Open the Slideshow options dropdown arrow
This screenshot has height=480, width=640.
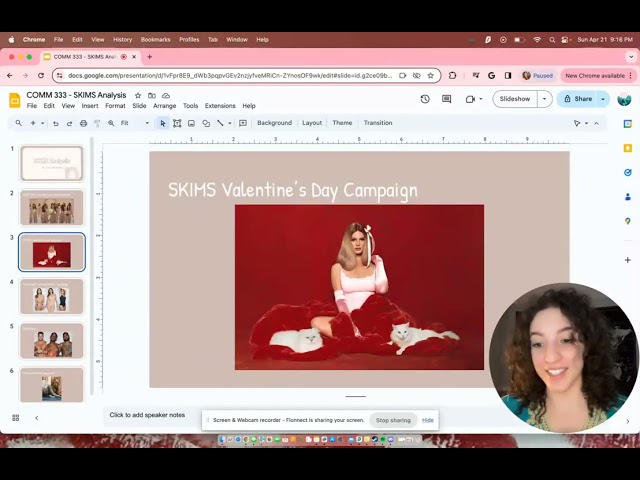click(544, 99)
